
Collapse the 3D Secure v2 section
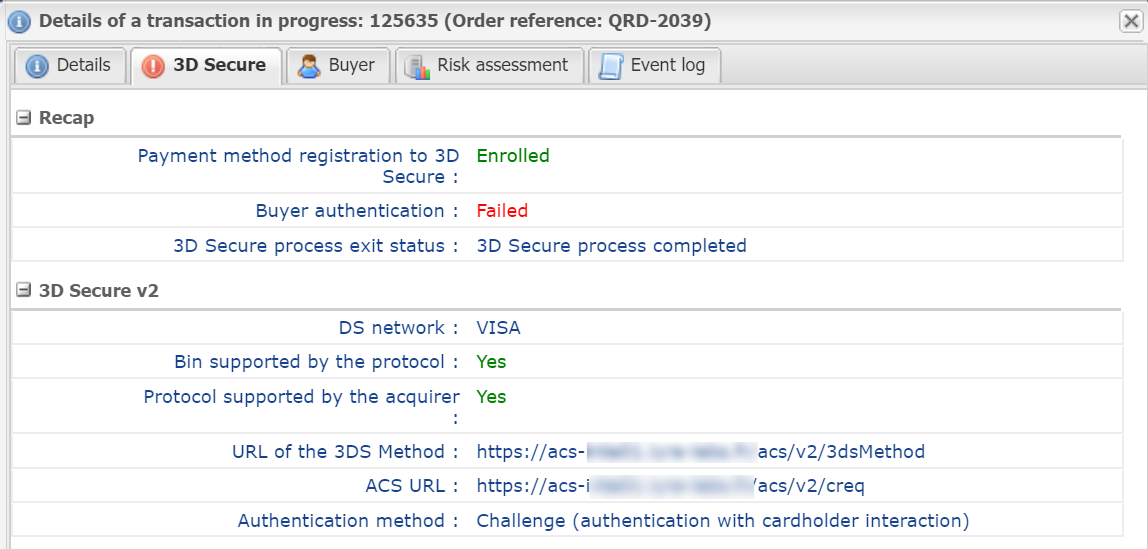click(23, 291)
